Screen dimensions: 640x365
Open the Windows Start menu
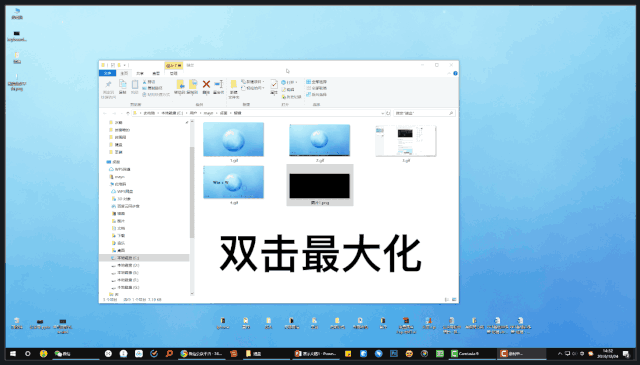[x=13, y=354]
